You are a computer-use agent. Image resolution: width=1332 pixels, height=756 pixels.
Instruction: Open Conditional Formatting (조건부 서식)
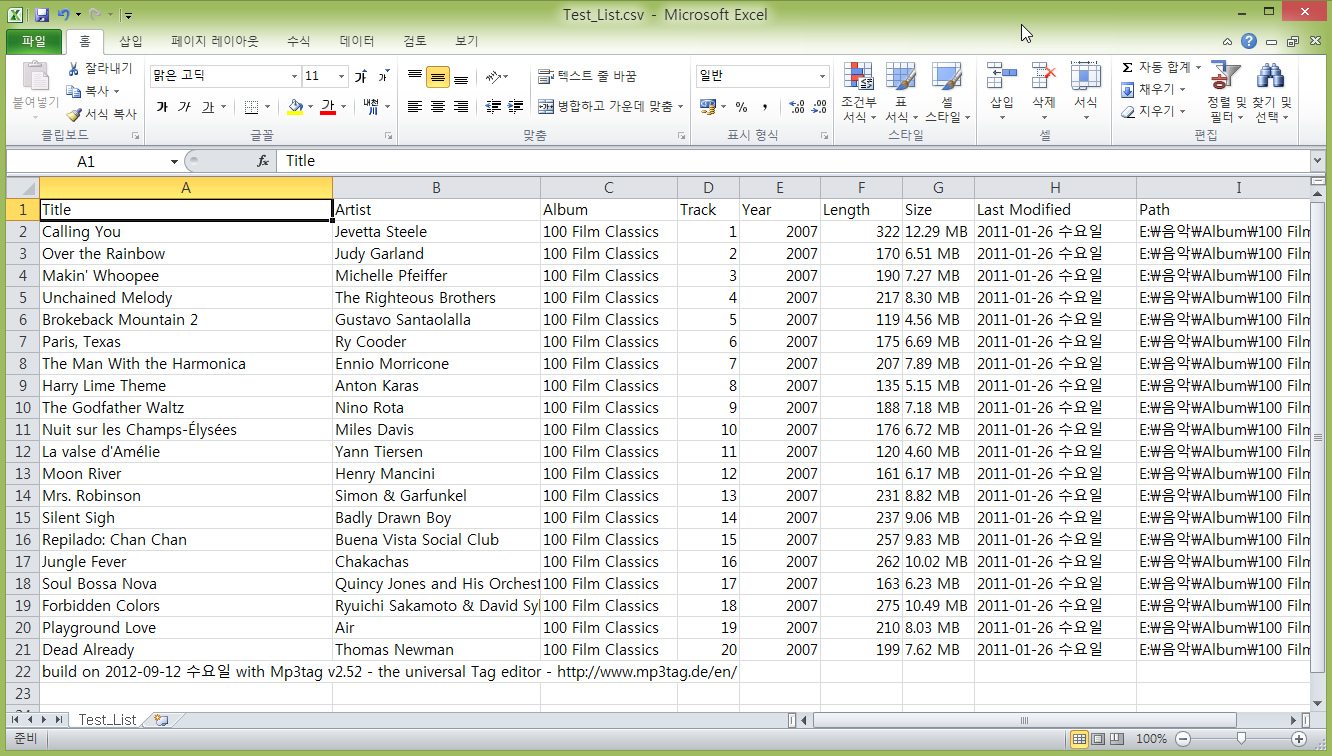click(x=858, y=92)
